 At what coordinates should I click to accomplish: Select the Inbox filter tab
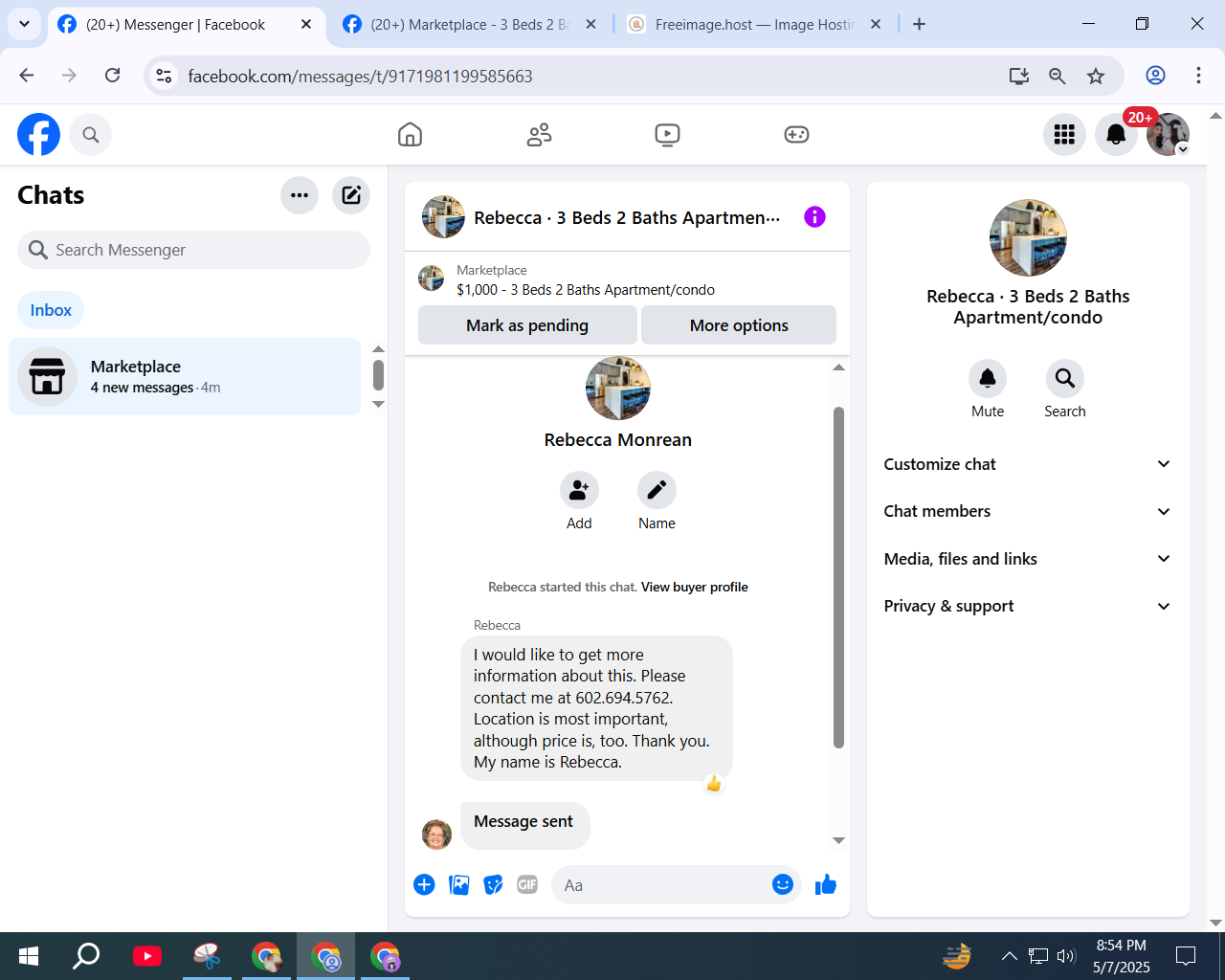[x=51, y=310]
